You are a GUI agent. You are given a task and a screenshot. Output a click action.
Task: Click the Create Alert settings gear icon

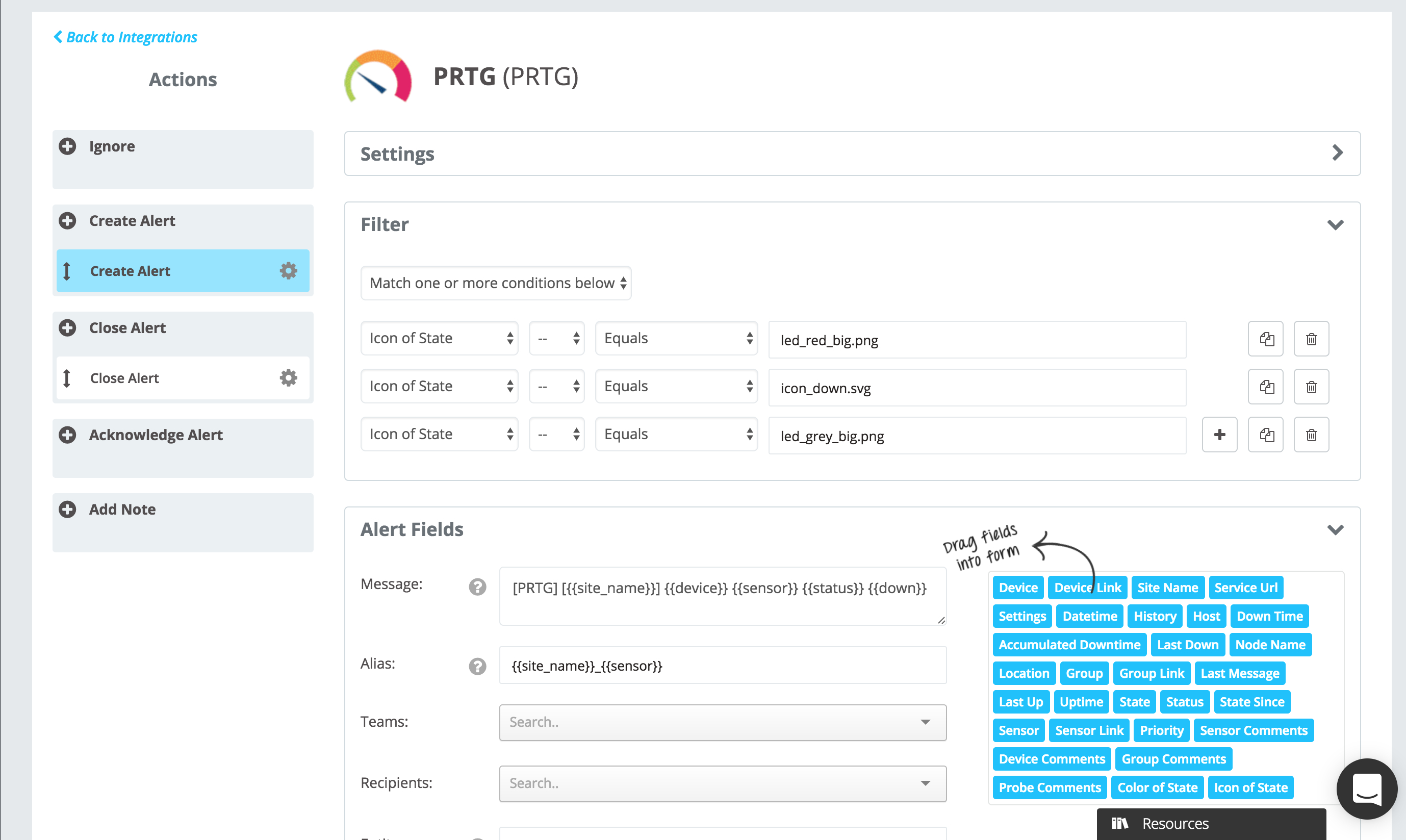click(290, 271)
